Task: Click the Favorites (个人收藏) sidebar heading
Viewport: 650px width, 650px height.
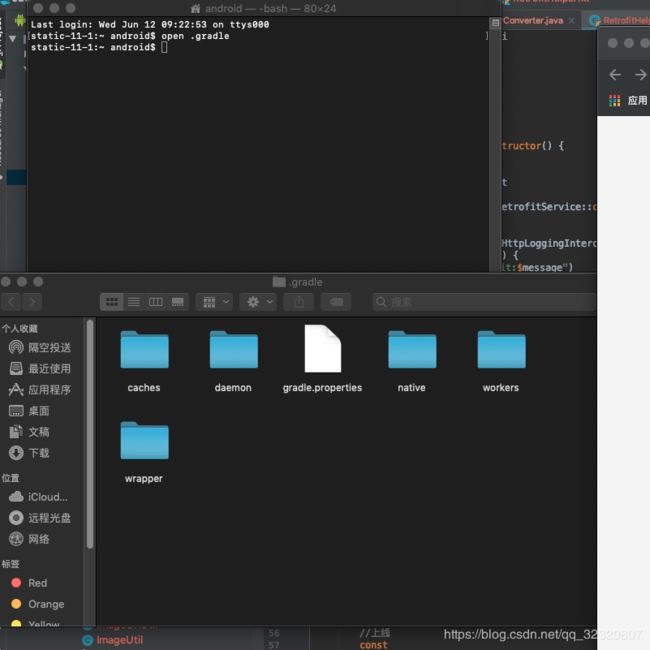Action: pos(19,329)
